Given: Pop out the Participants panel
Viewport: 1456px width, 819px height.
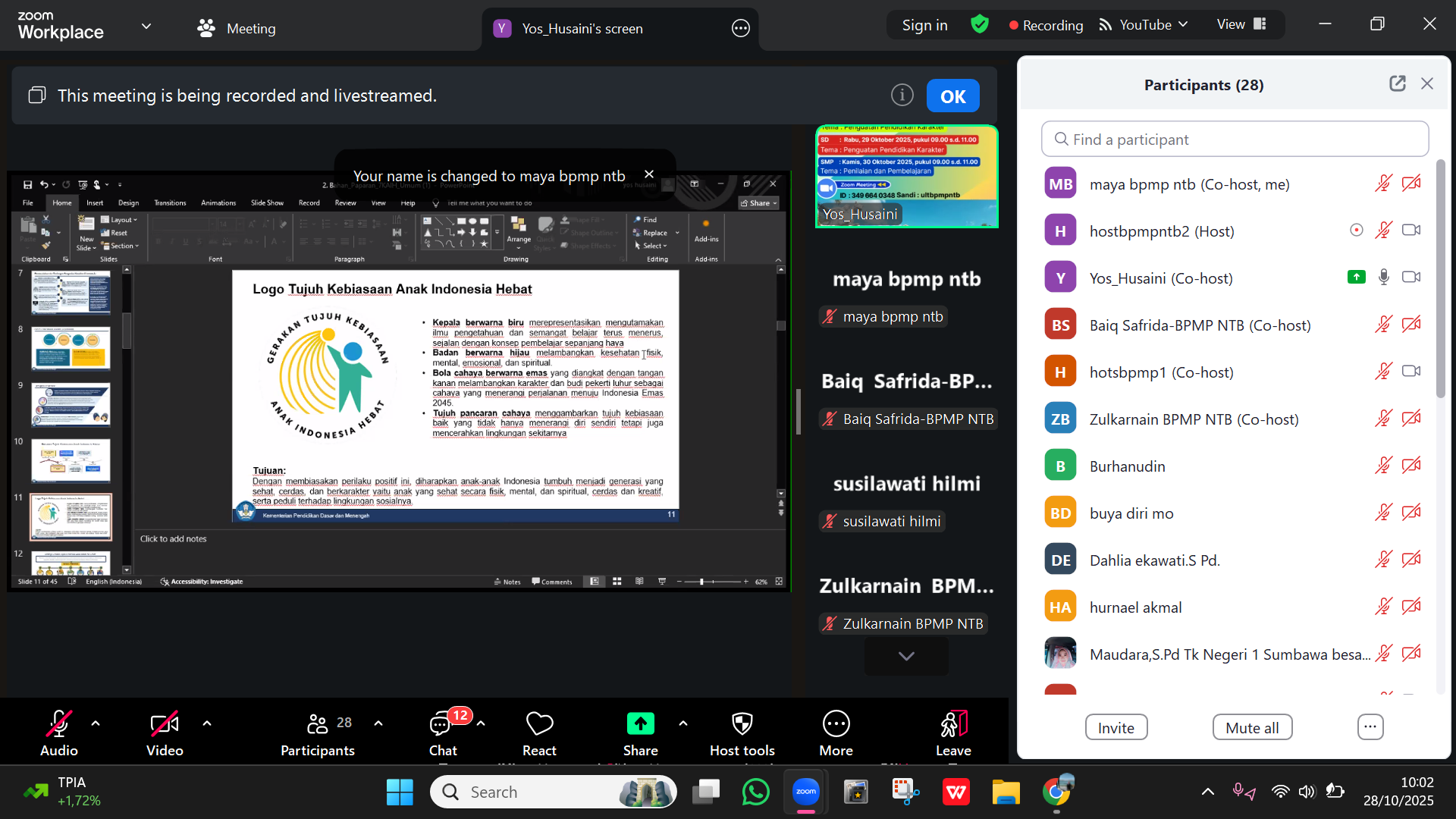Looking at the screenshot, I should [x=1398, y=84].
